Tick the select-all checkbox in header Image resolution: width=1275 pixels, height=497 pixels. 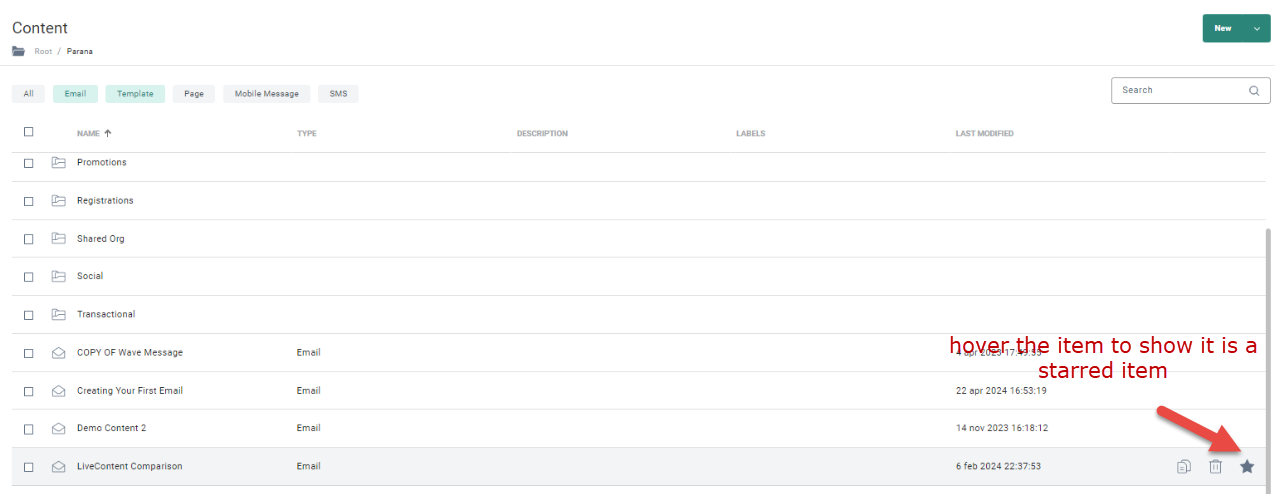[29, 132]
